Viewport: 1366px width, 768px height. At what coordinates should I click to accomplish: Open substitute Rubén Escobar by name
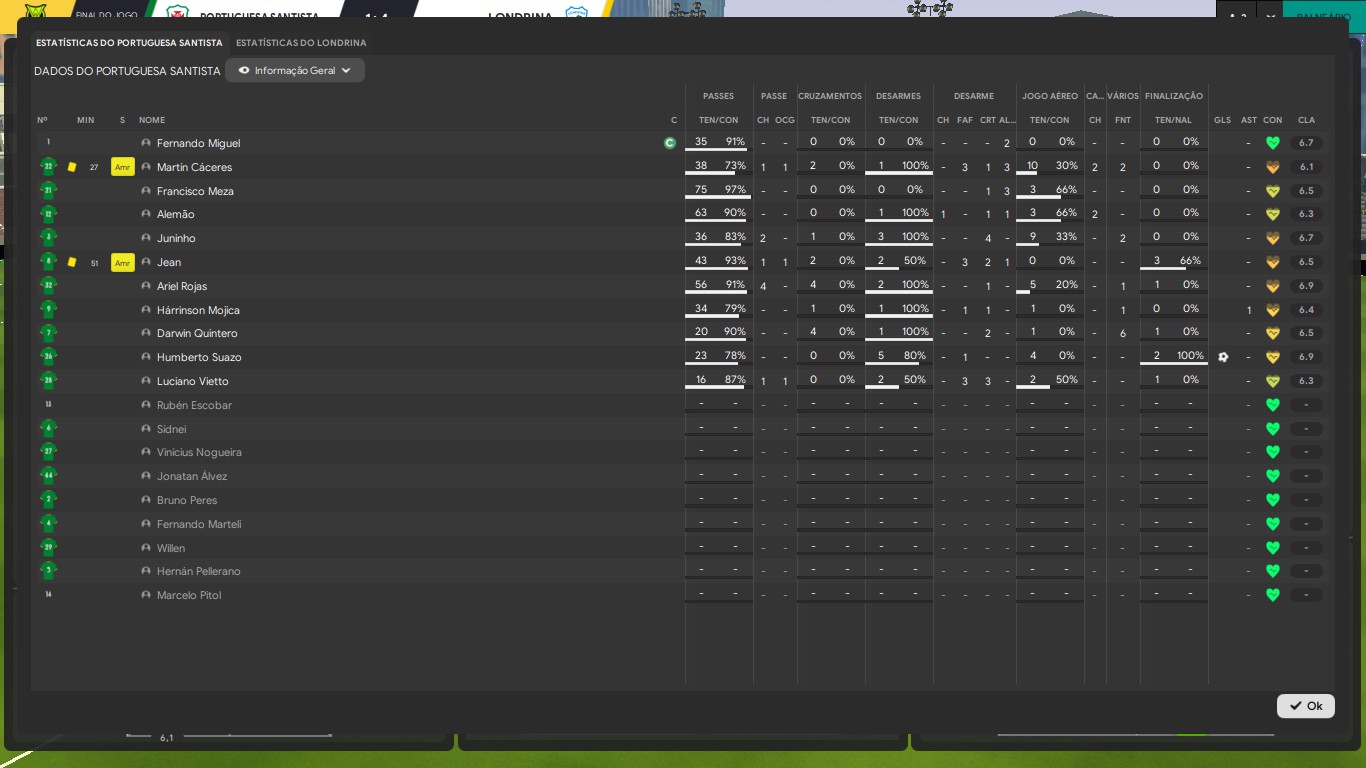pos(194,405)
